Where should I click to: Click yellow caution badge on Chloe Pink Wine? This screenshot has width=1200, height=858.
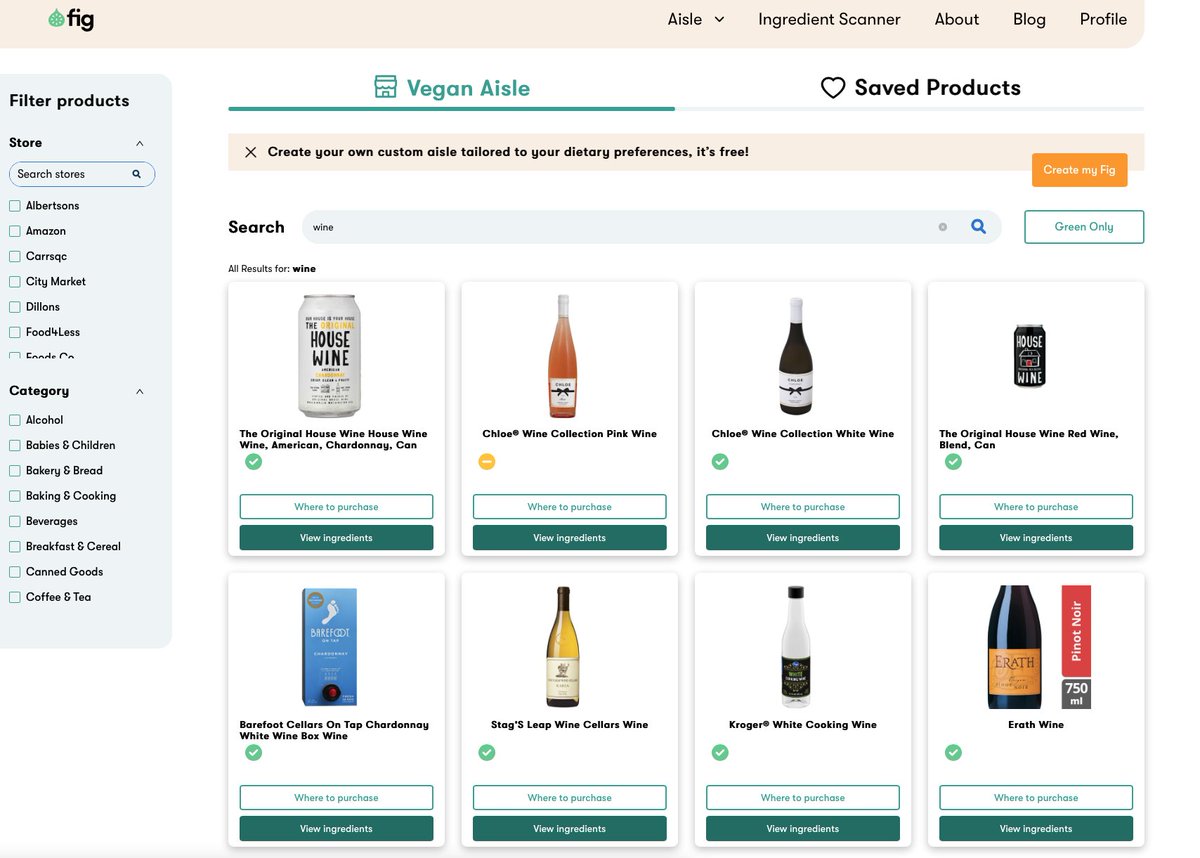click(x=487, y=461)
